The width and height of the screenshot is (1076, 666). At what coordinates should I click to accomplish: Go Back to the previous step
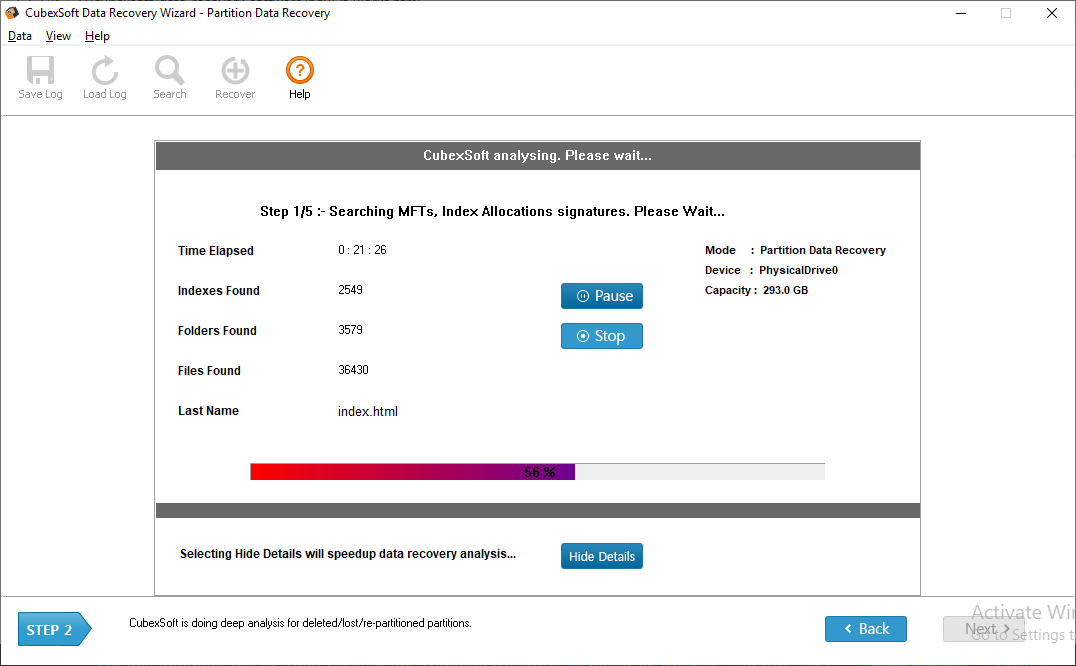point(865,629)
